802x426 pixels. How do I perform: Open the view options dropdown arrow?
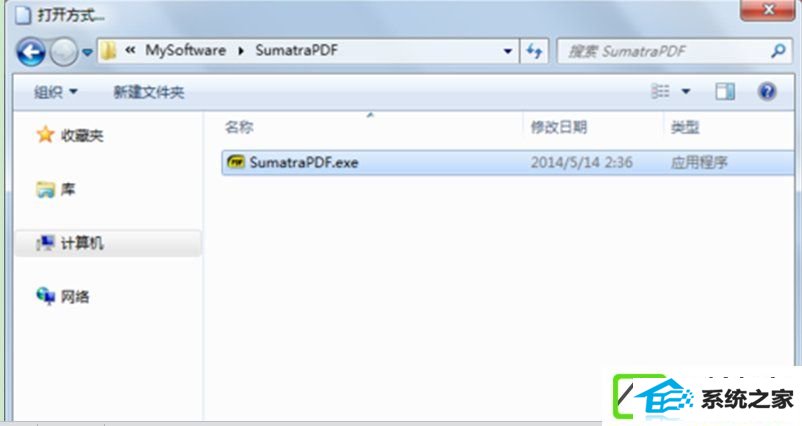(x=685, y=92)
